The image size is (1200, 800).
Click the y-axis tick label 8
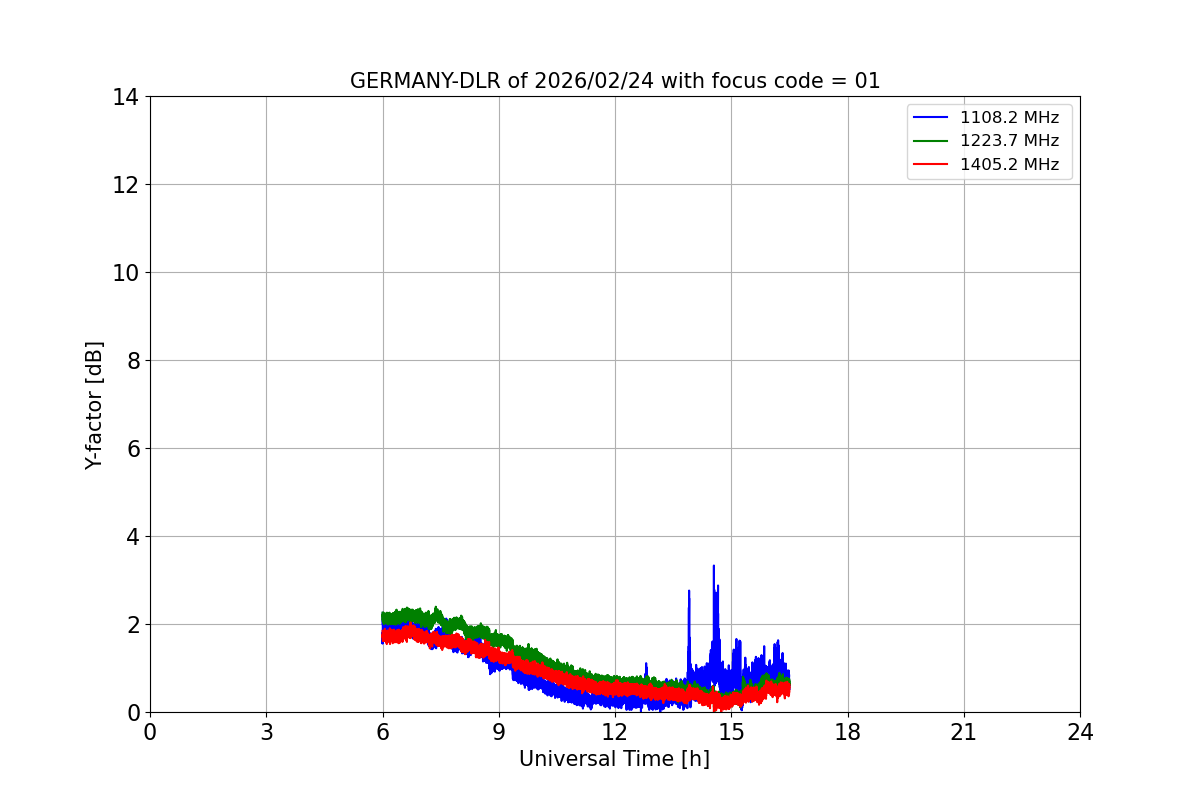pyautogui.click(x=131, y=361)
